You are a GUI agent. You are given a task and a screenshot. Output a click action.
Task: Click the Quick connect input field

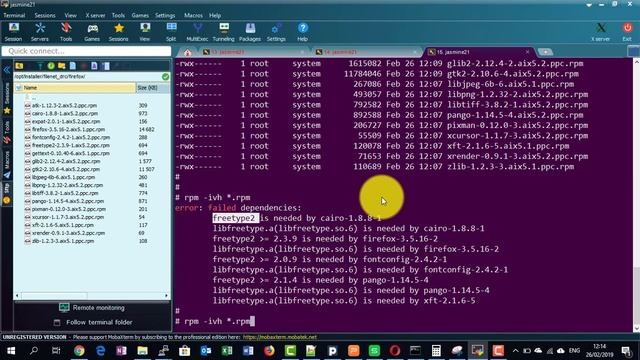(x=86, y=51)
